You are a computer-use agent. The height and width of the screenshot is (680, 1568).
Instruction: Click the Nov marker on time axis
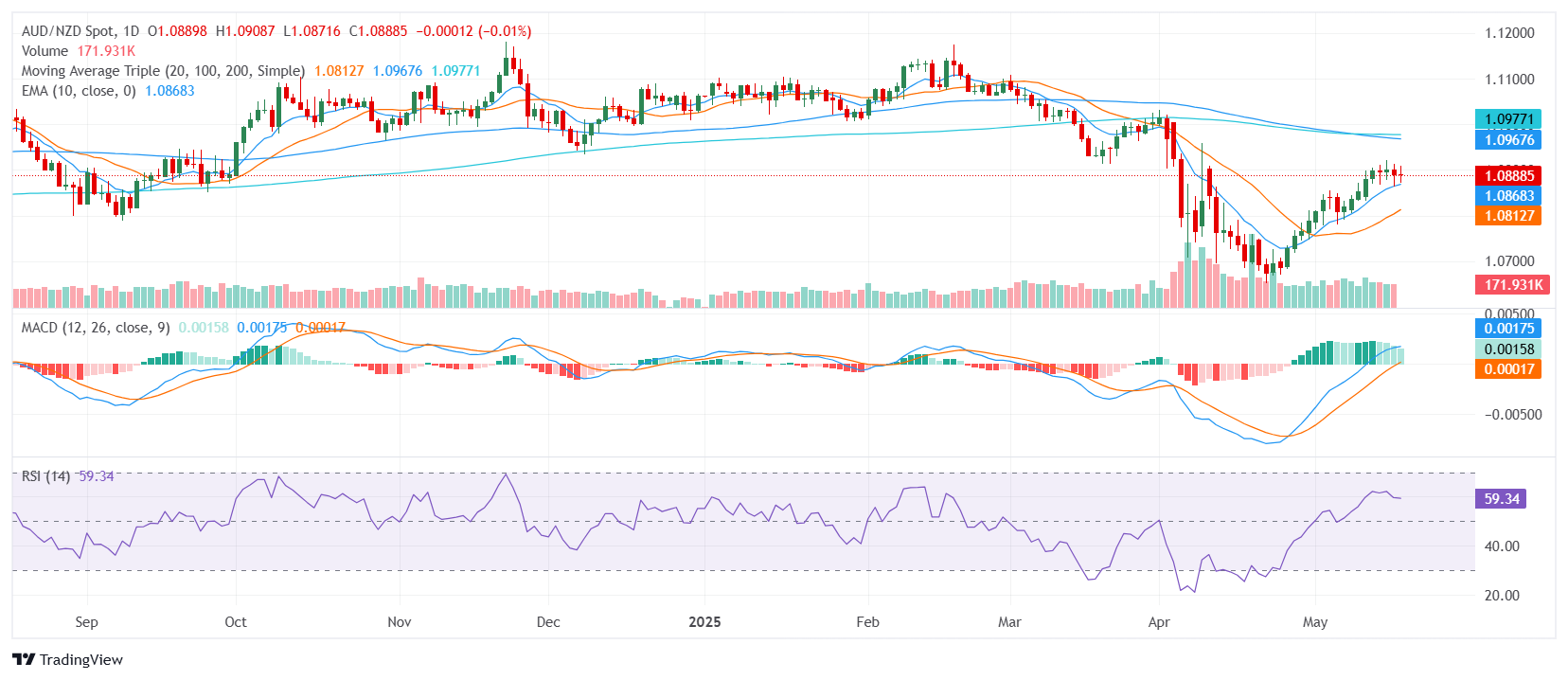(x=400, y=622)
